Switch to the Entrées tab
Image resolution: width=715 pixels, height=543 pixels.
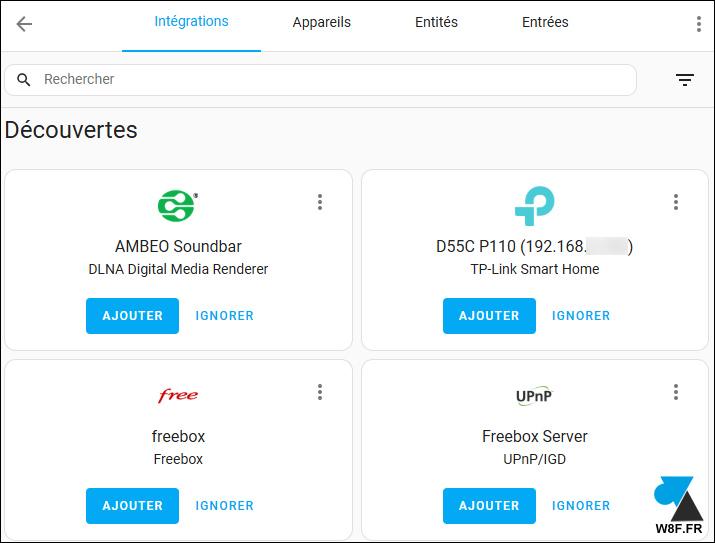point(545,22)
